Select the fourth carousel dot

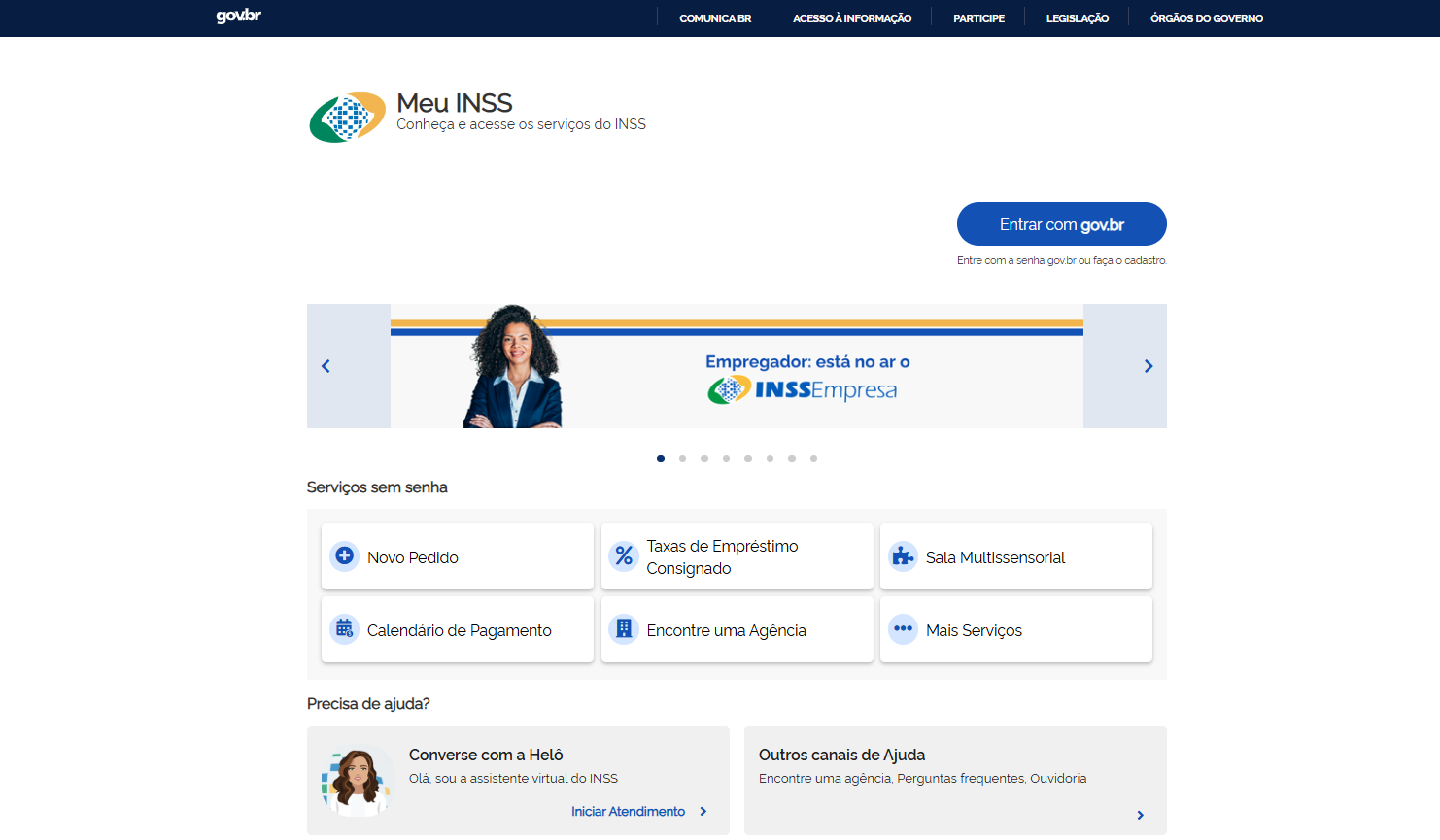coord(726,458)
